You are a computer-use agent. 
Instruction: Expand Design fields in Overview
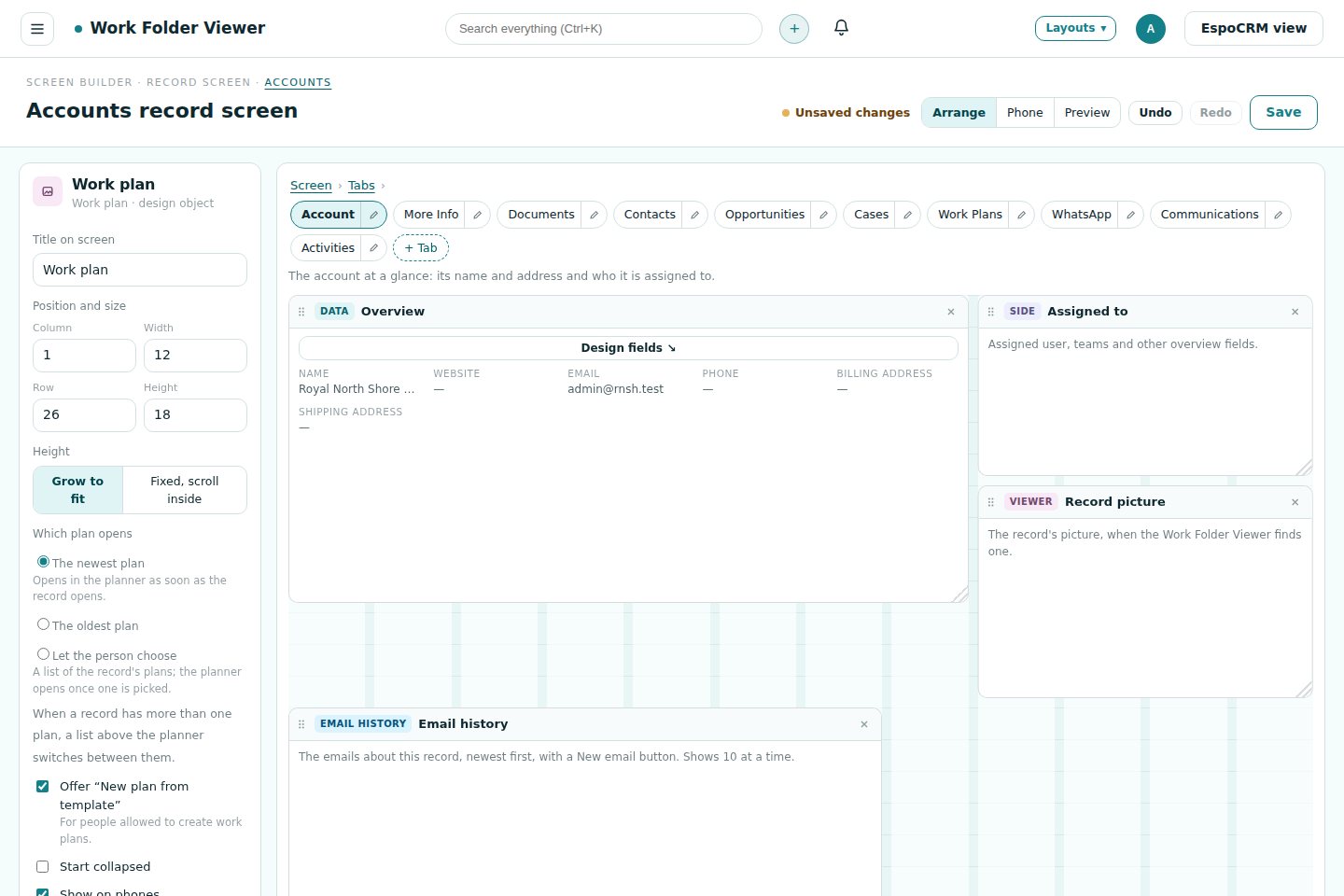628,348
